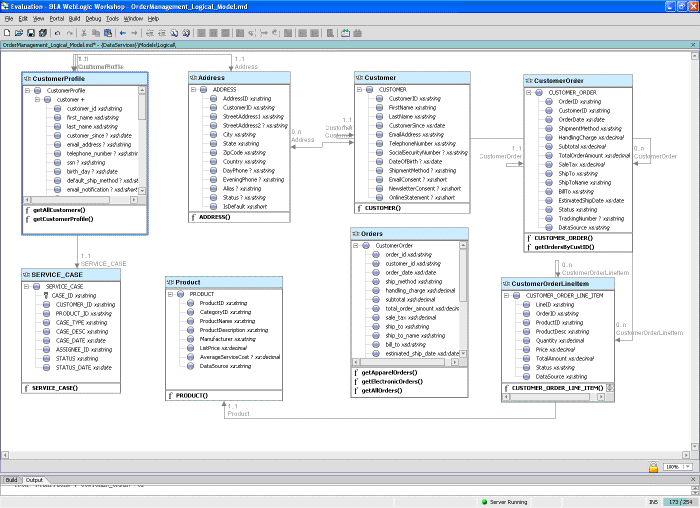
Task: Click the Cut toolbar icon
Action: coord(83,33)
